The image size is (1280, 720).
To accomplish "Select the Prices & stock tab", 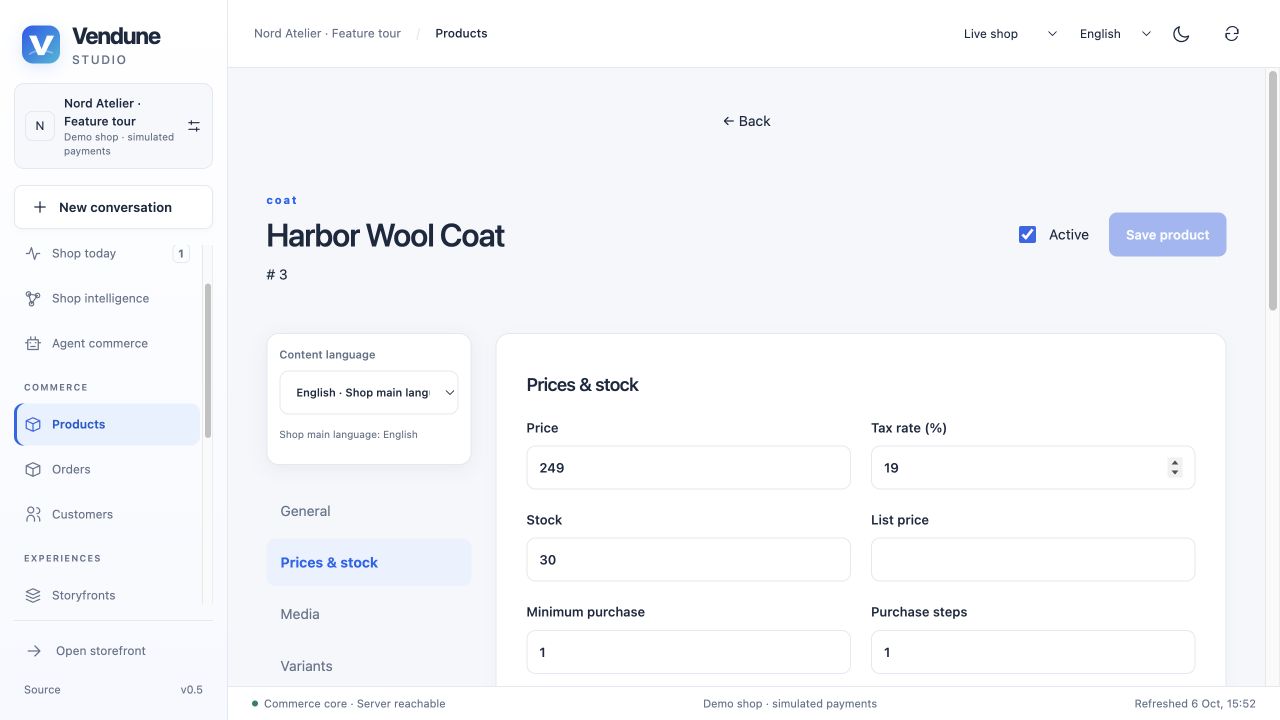I will (x=369, y=563).
